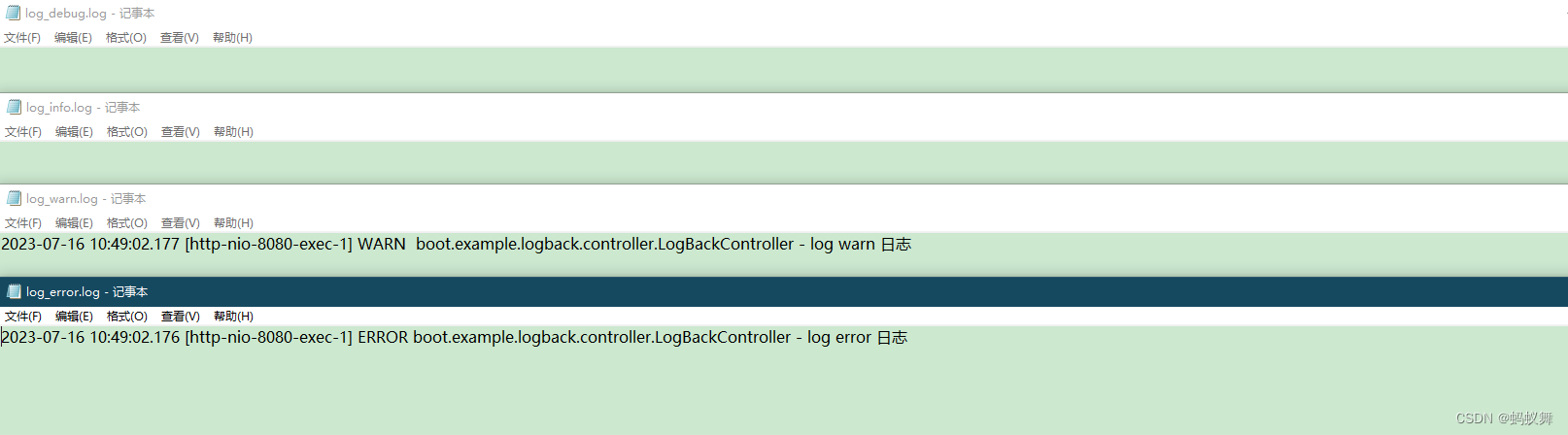Open 格式(O) menu in log_info.log window
The image size is (1568, 435).
coord(127,132)
